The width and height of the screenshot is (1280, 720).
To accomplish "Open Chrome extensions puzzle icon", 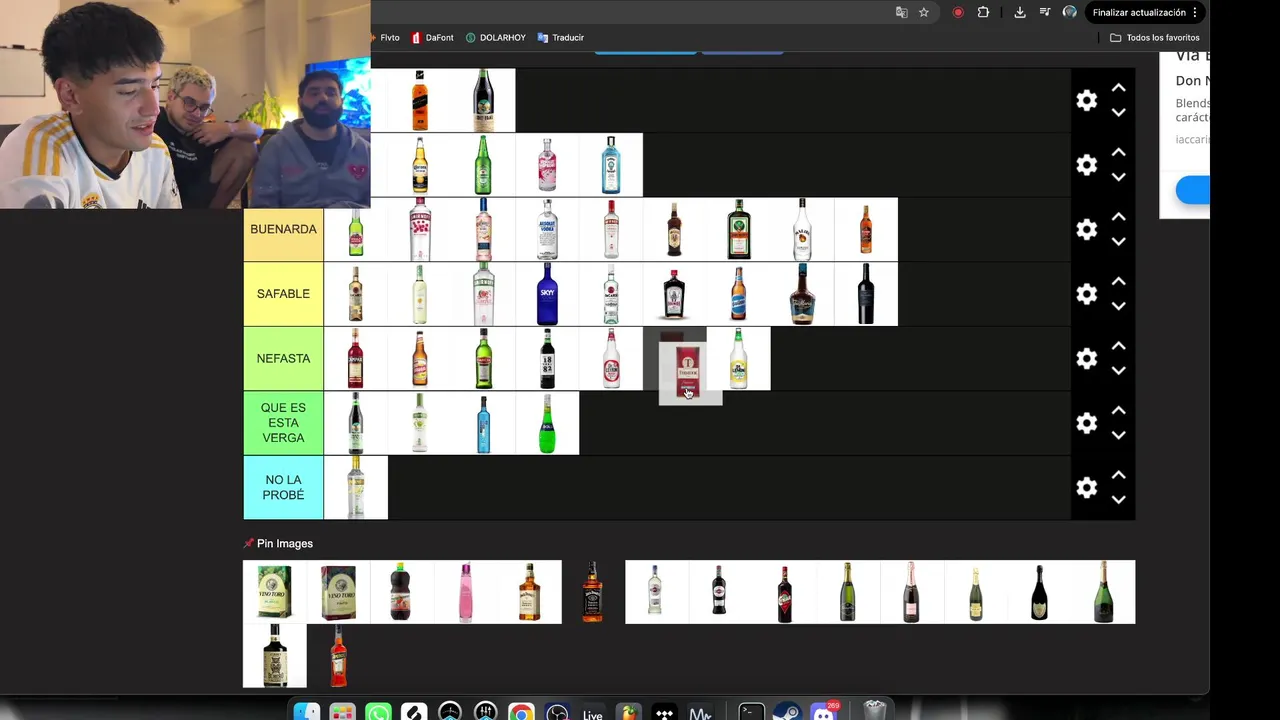I will (x=983, y=12).
